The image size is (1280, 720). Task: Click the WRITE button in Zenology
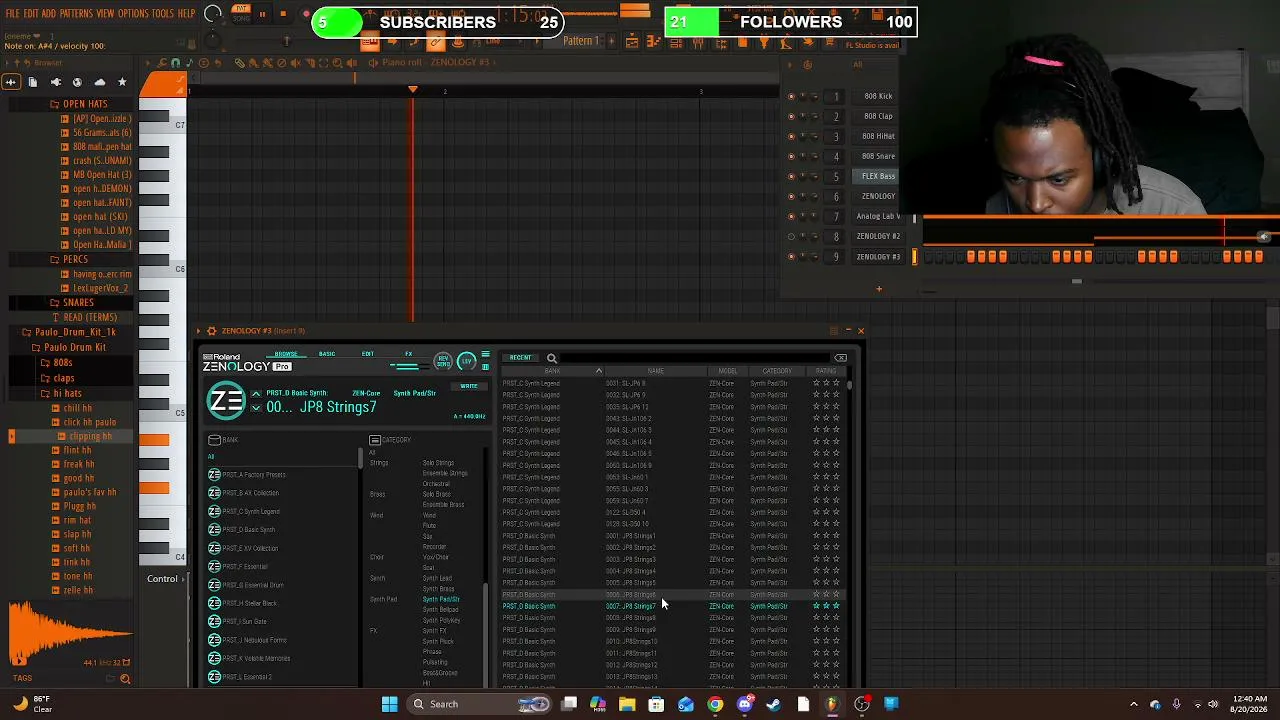coord(469,386)
